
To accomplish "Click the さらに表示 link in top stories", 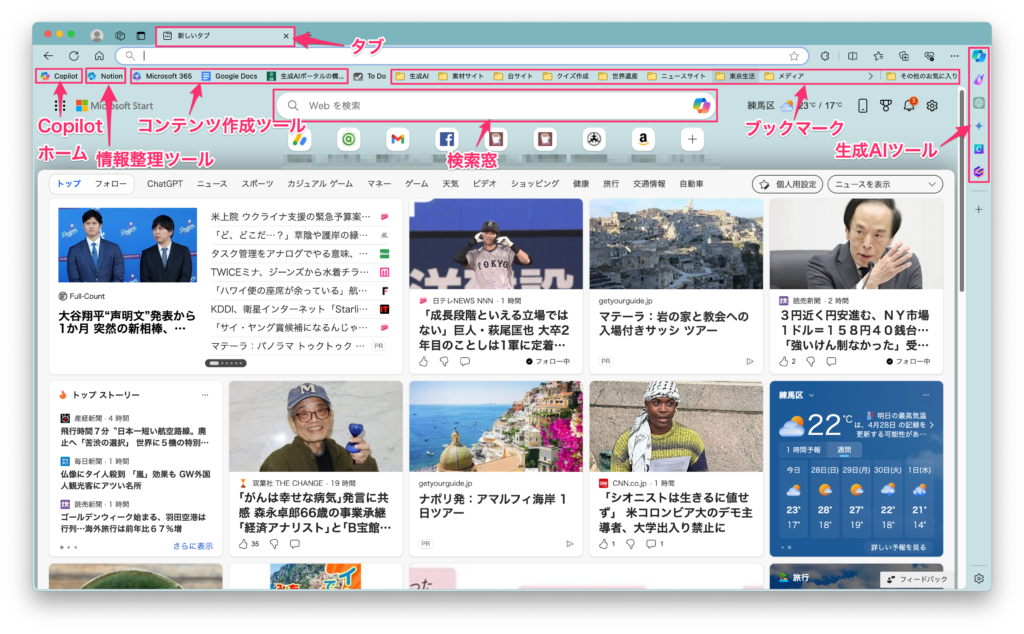I will [192, 546].
